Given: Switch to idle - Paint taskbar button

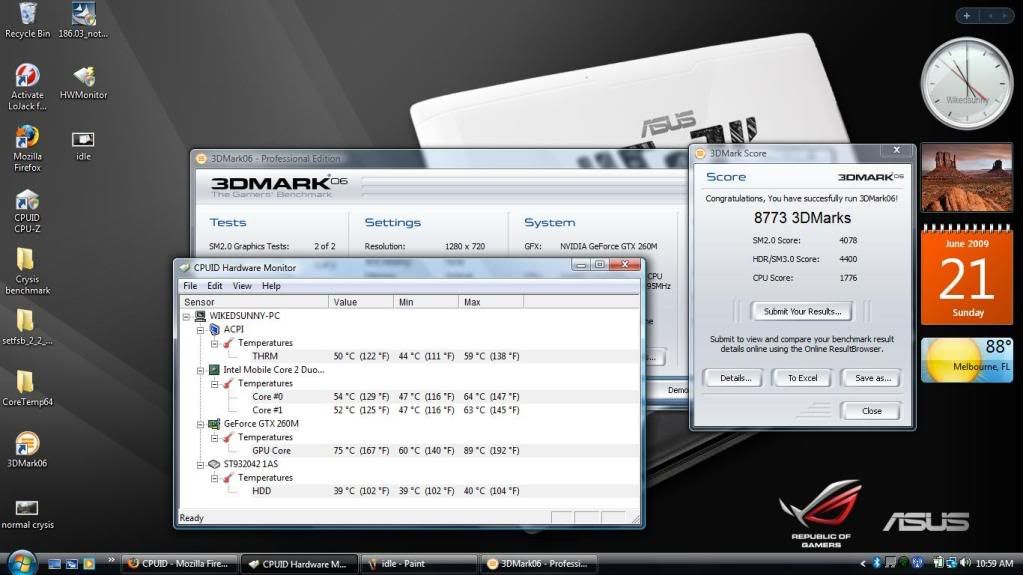Looking at the screenshot, I should click(418, 563).
